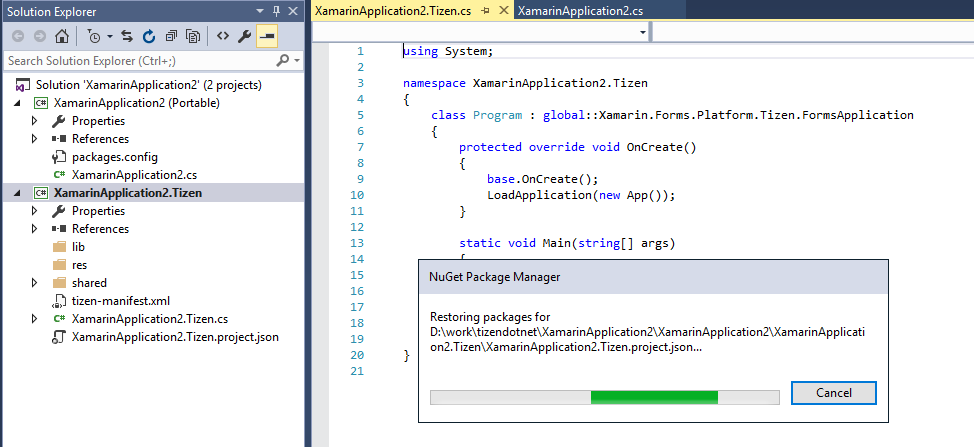
Task: Click Sync with Active Document arrows
Action: (x=127, y=37)
